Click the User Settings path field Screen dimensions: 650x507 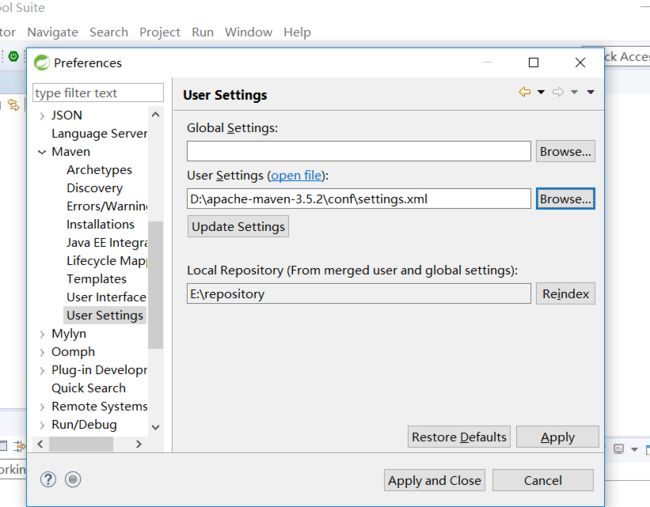coord(359,199)
